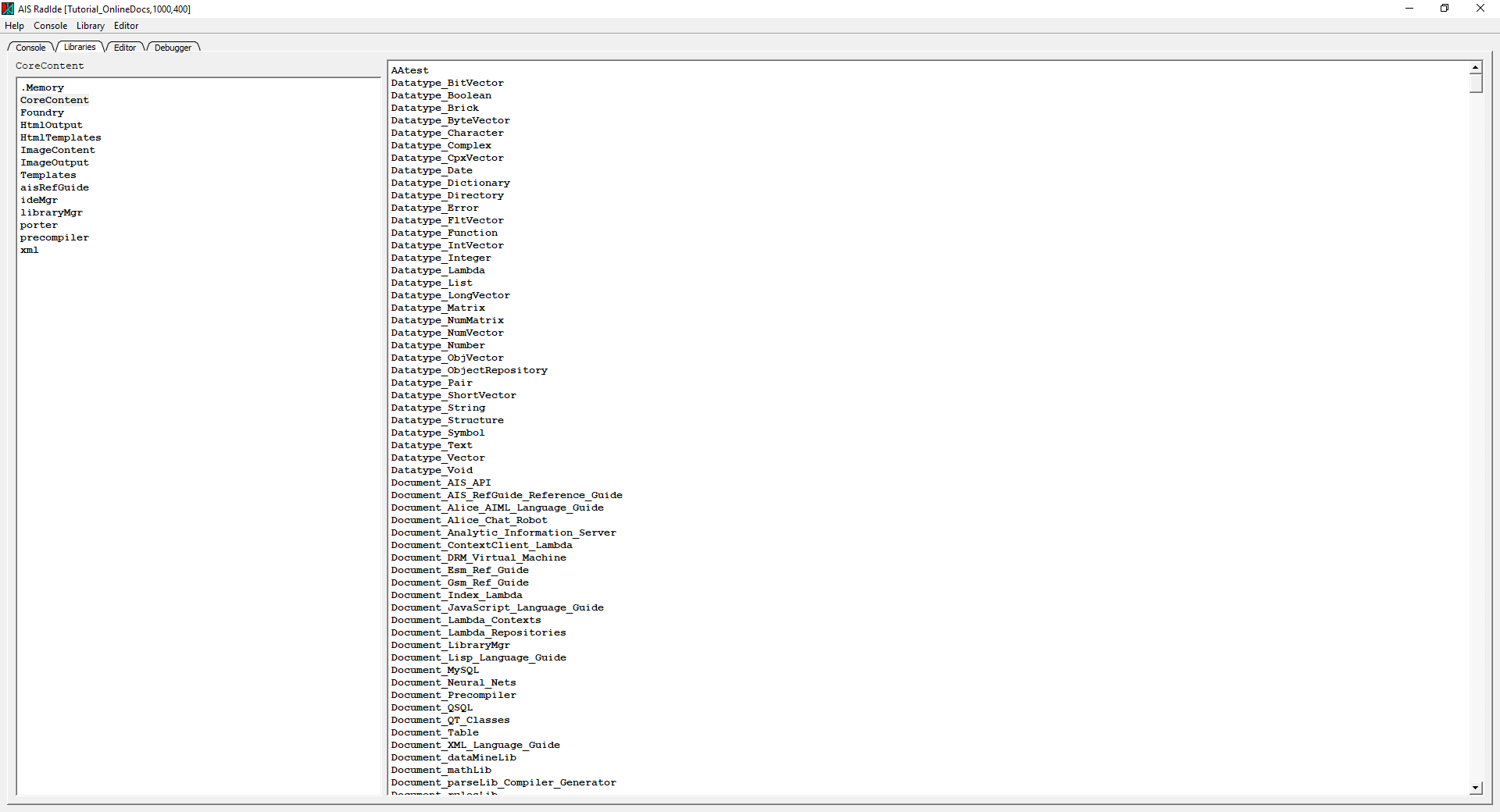
Task: Select Datatype_Symbol entry
Action: (438, 433)
